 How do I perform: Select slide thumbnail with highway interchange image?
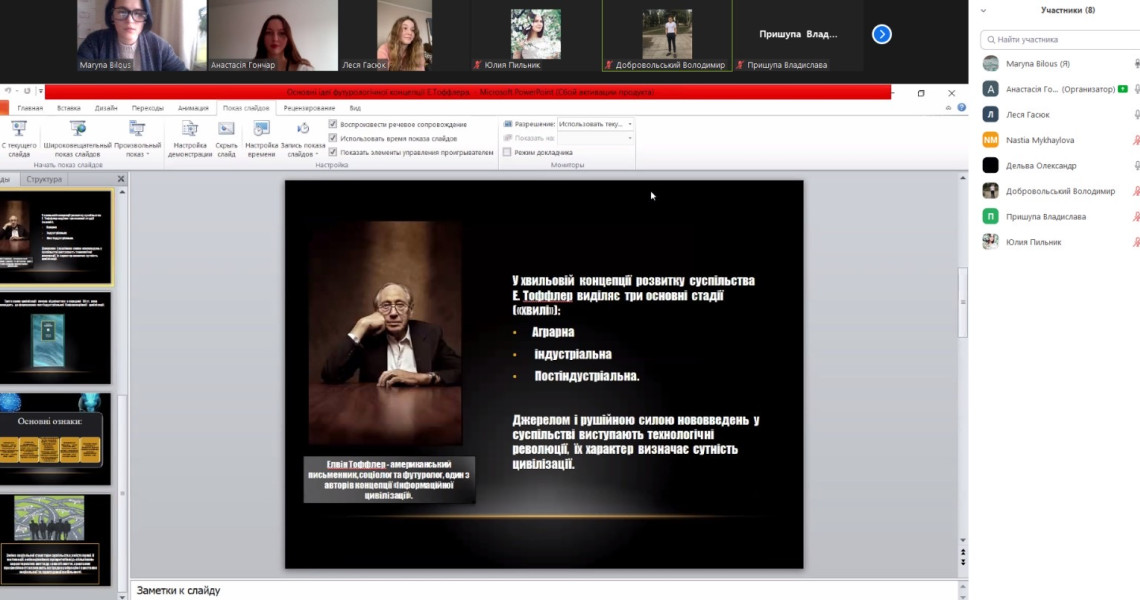56,540
